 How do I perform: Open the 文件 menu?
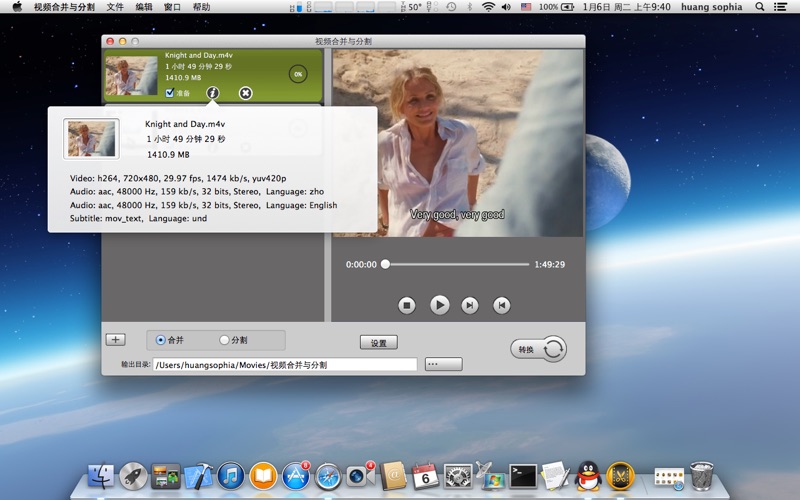click(x=115, y=7)
